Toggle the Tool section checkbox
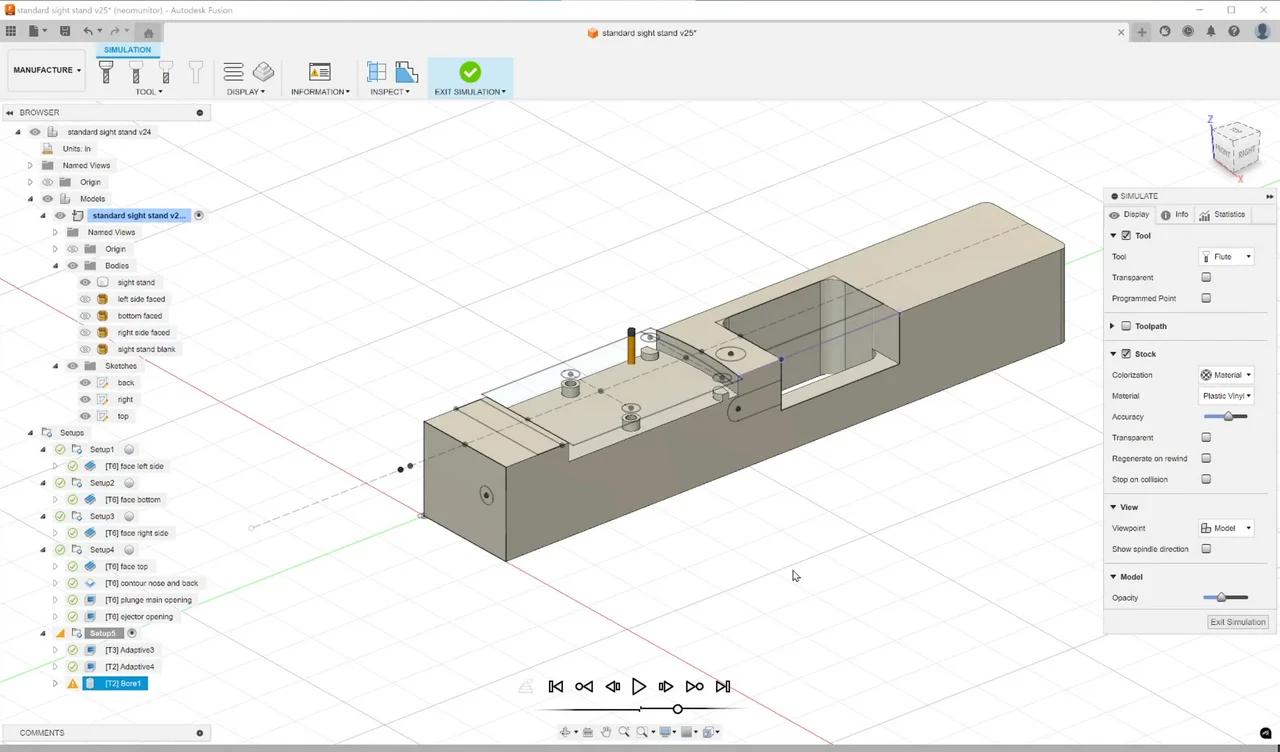 click(1126, 236)
